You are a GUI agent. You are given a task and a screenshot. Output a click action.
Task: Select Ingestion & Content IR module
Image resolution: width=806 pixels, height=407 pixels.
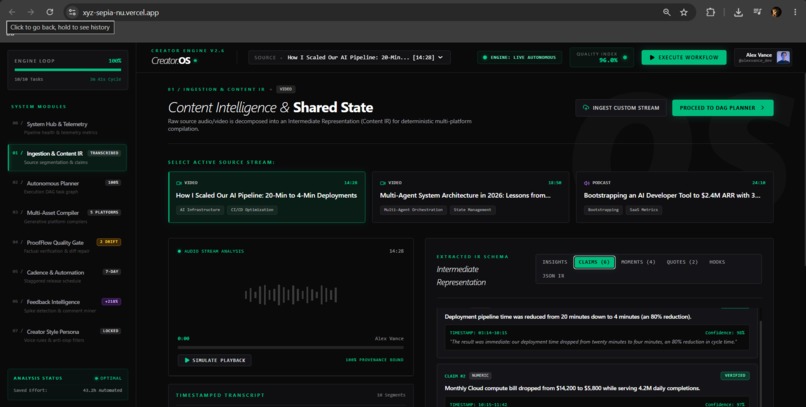pos(67,157)
